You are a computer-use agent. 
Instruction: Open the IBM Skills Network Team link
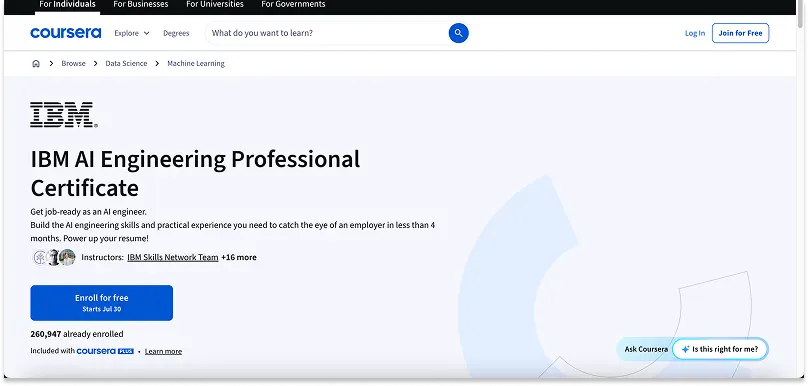point(173,257)
